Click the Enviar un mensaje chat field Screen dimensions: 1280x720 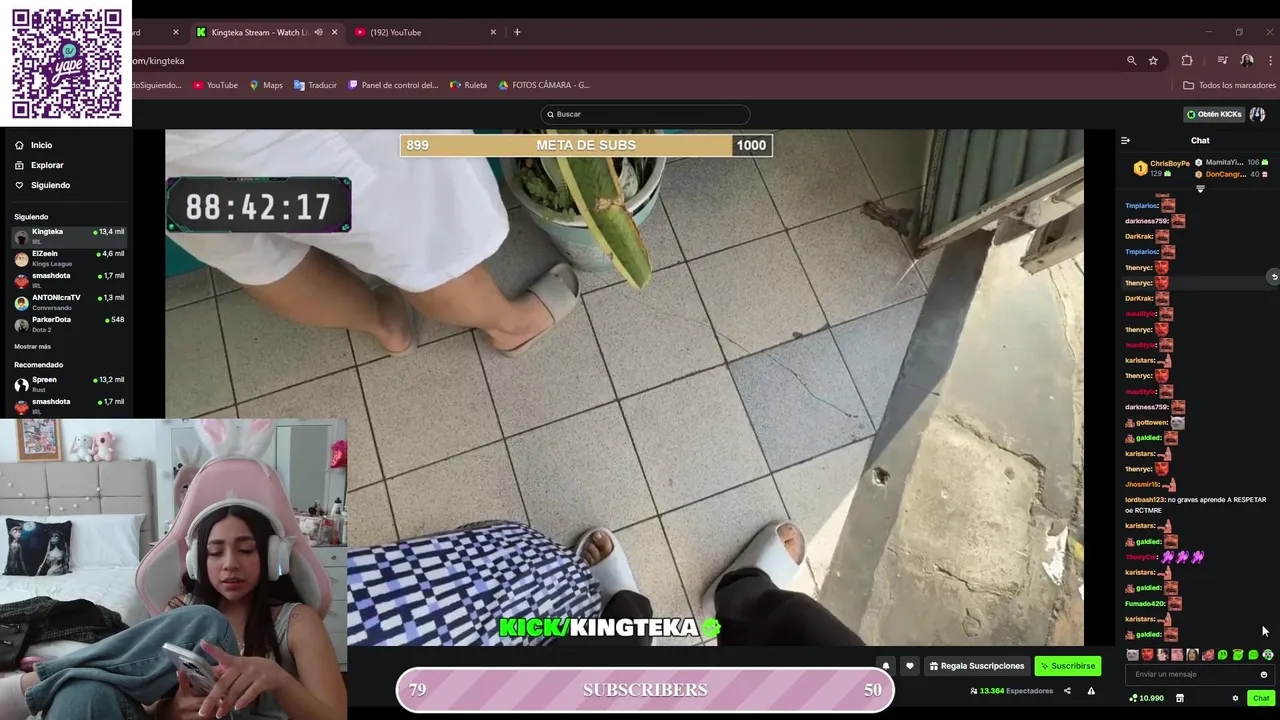pyautogui.click(x=1199, y=674)
